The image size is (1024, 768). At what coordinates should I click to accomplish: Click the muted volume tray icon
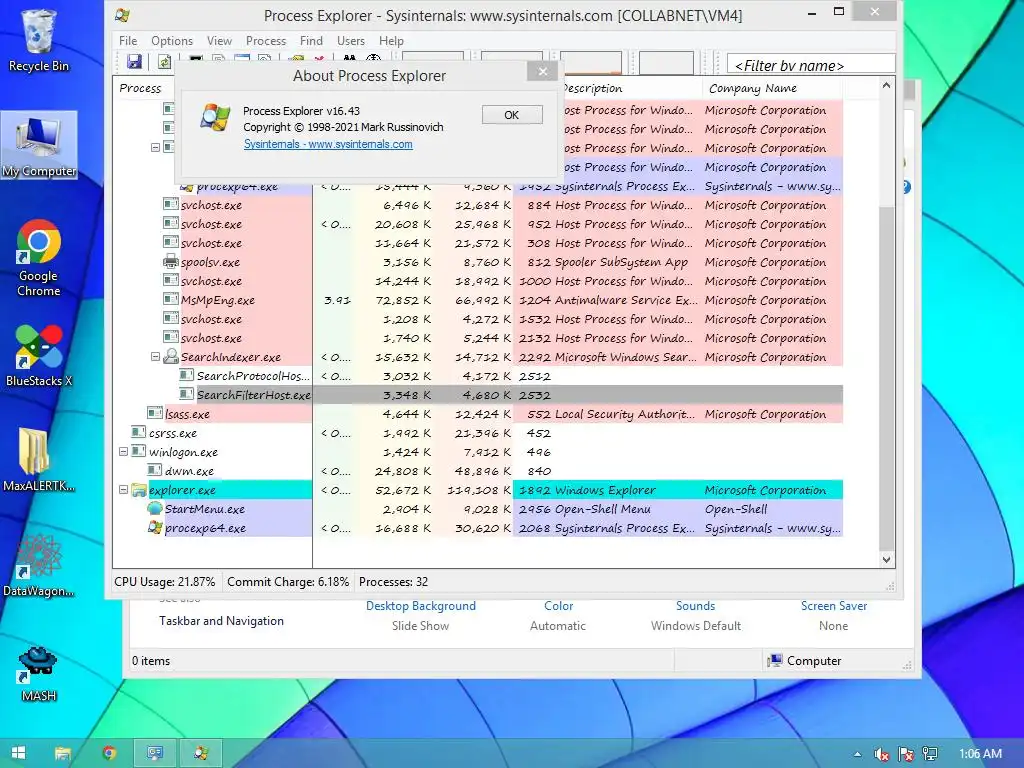(882, 754)
